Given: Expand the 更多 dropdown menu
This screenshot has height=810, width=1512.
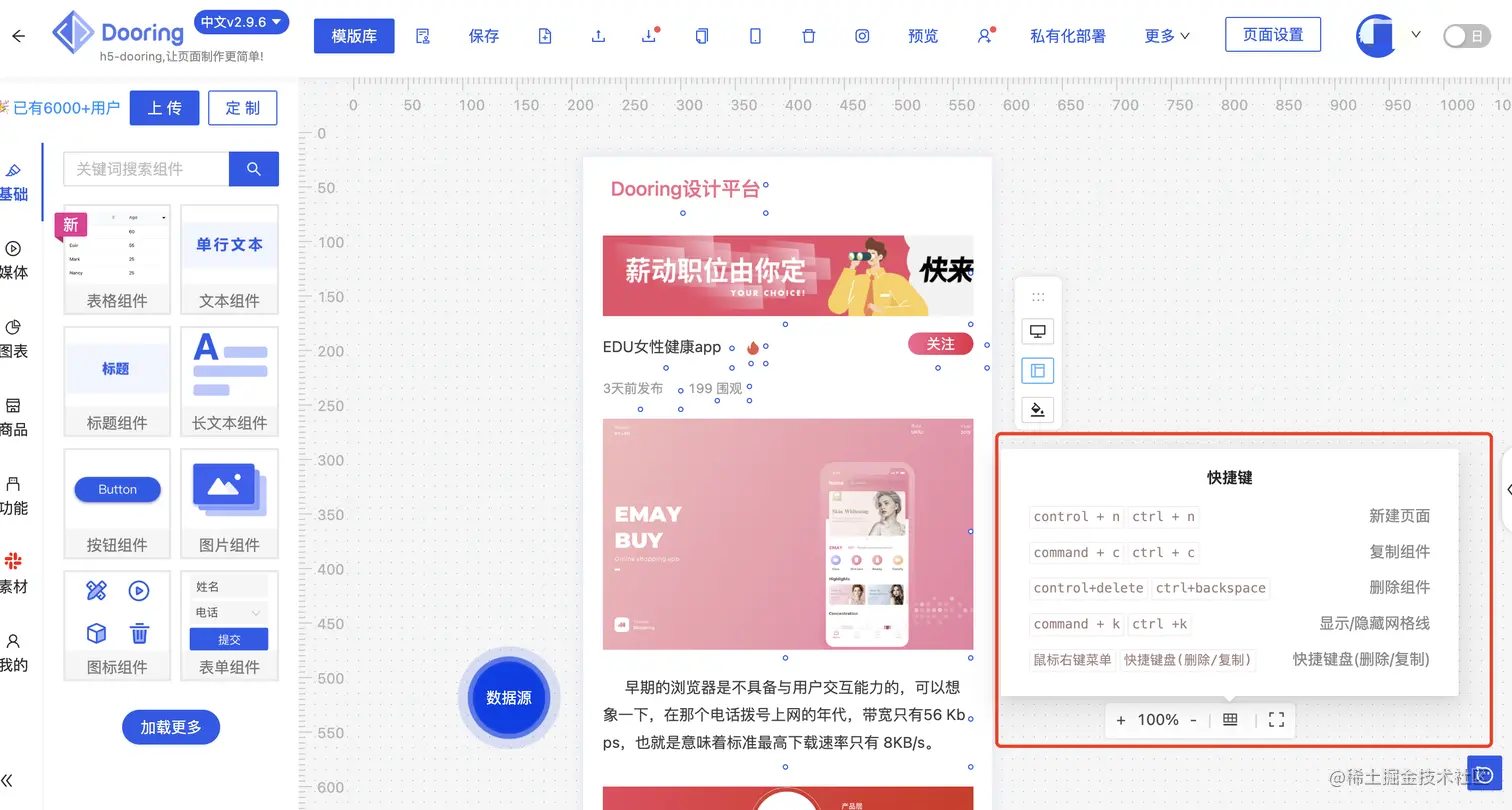Looking at the screenshot, I should click(1167, 36).
